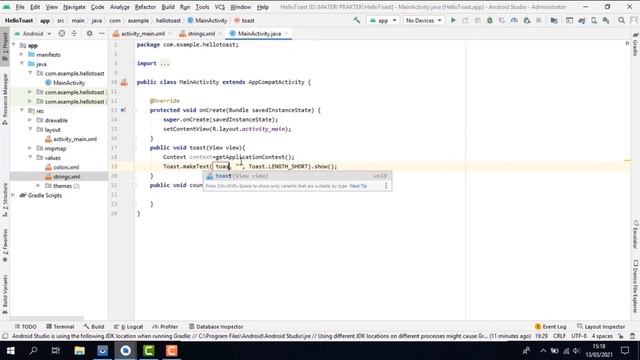Image resolution: width=640 pixels, height=360 pixels.
Task: Collapse the java folder node
Action: (22, 64)
